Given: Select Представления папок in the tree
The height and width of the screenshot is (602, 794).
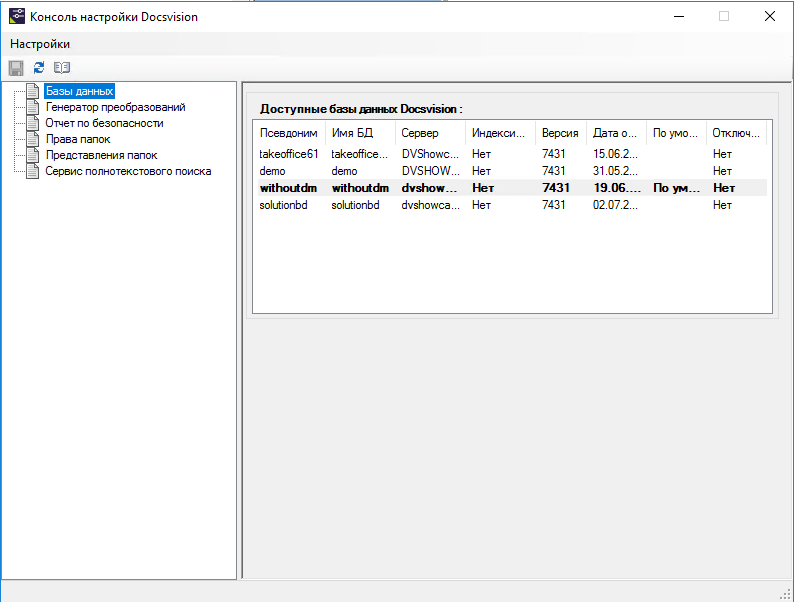Looking at the screenshot, I should point(101,155).
